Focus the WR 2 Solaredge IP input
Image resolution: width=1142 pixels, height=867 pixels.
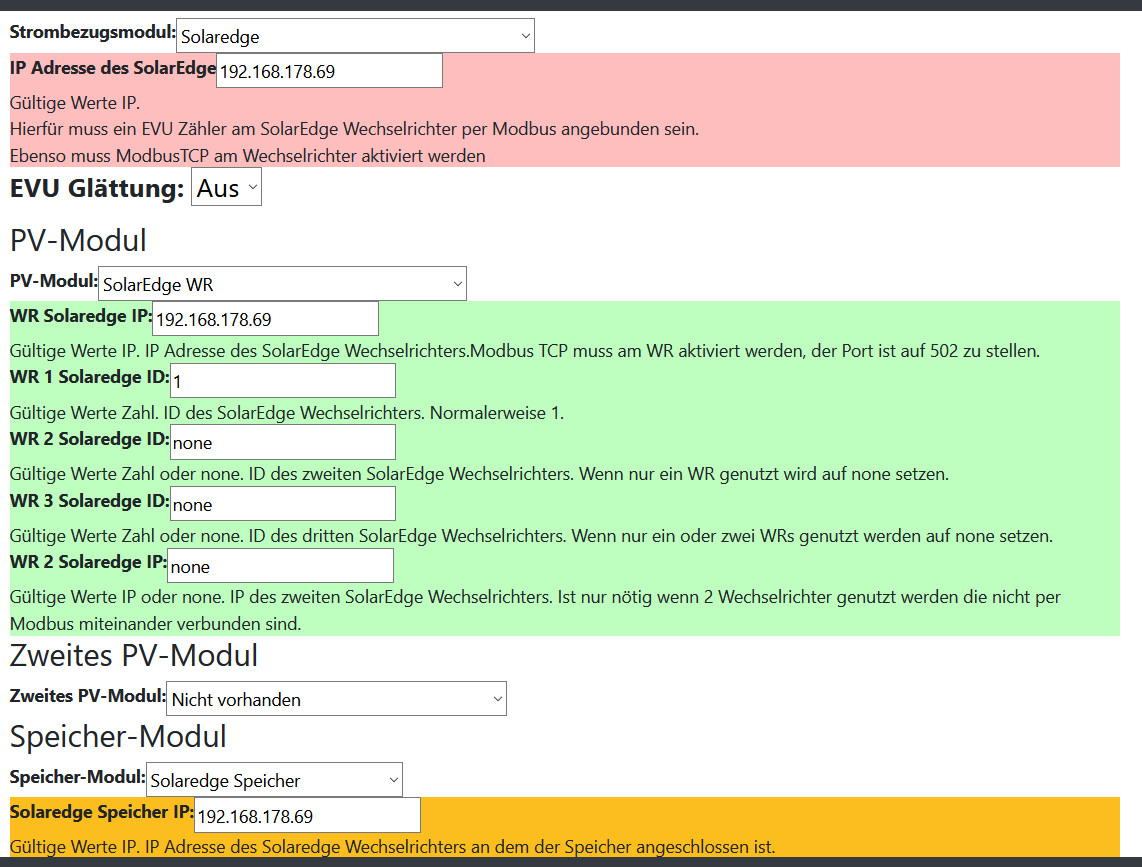pos(280,566)
